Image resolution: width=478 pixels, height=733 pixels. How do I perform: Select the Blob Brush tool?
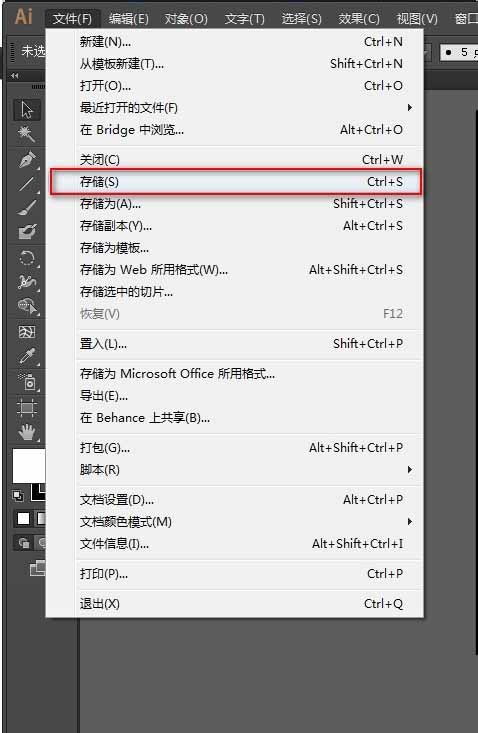[27, 231]
